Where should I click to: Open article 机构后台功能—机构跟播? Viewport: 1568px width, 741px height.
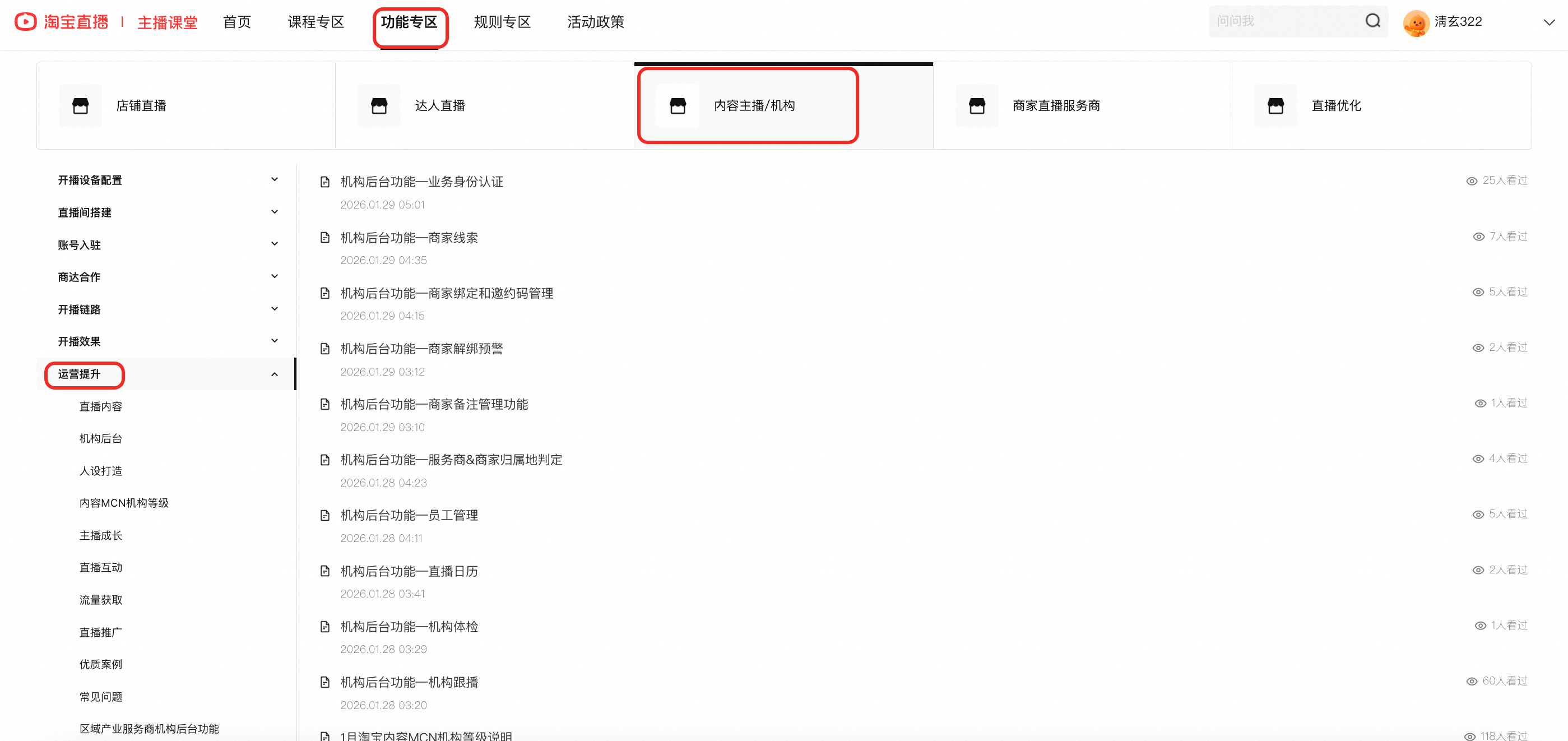click(409, 682)
